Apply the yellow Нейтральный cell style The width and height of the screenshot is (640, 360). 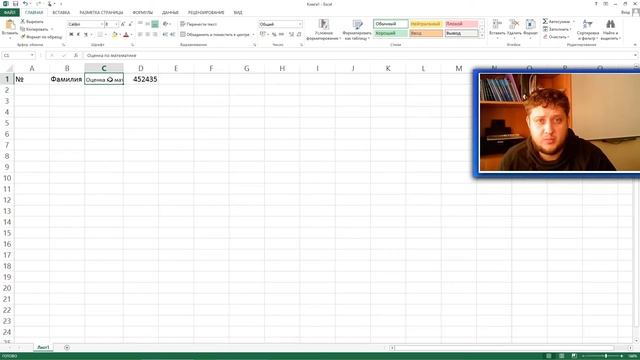coord(426,24)
